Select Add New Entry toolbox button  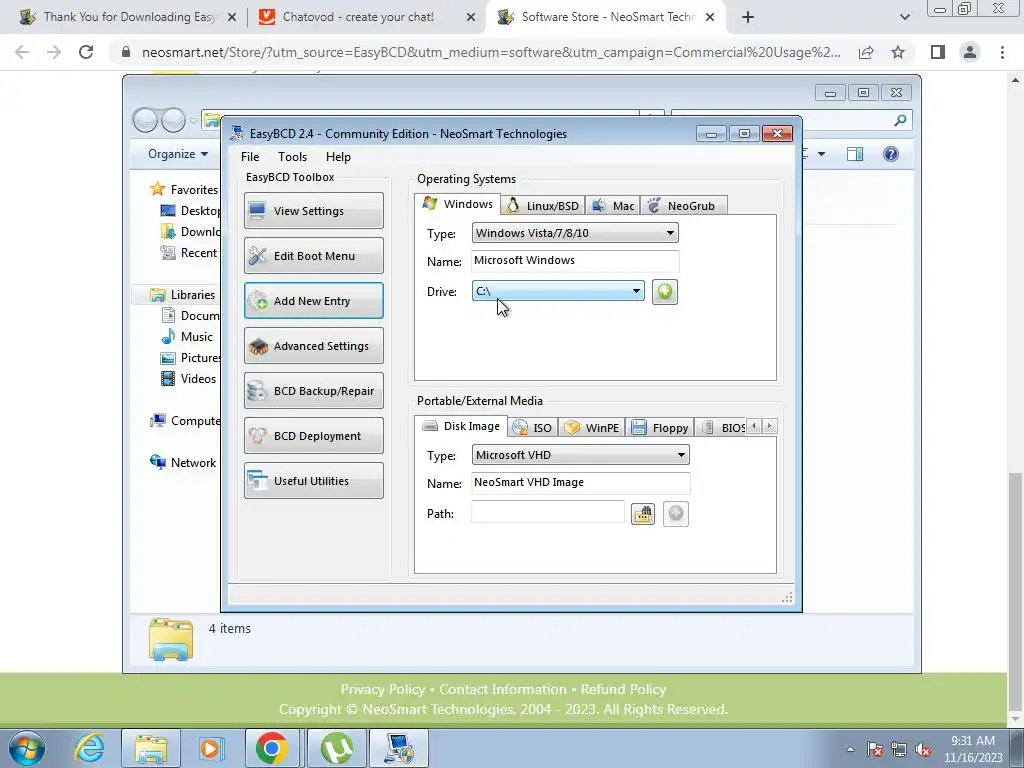point(313,300)
